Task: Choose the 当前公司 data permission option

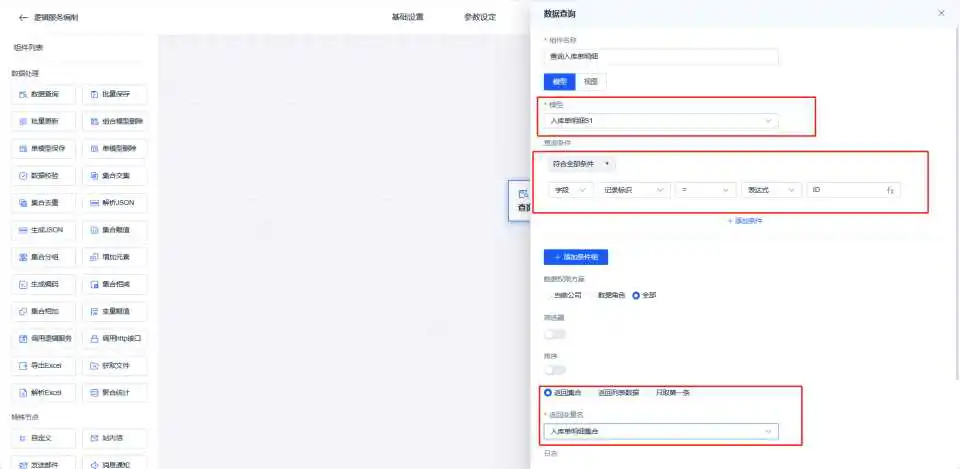Action: click(563, 295)
